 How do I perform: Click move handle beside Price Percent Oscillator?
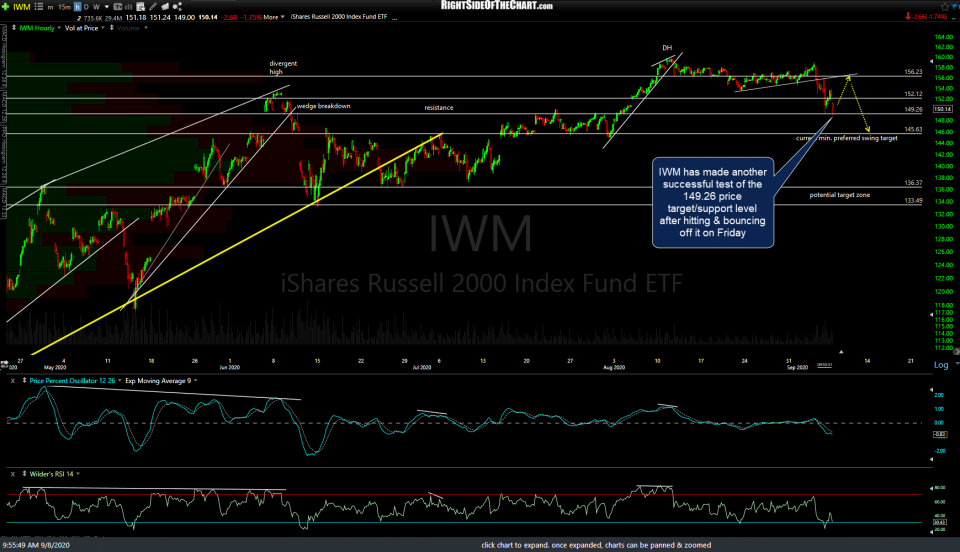24,381
